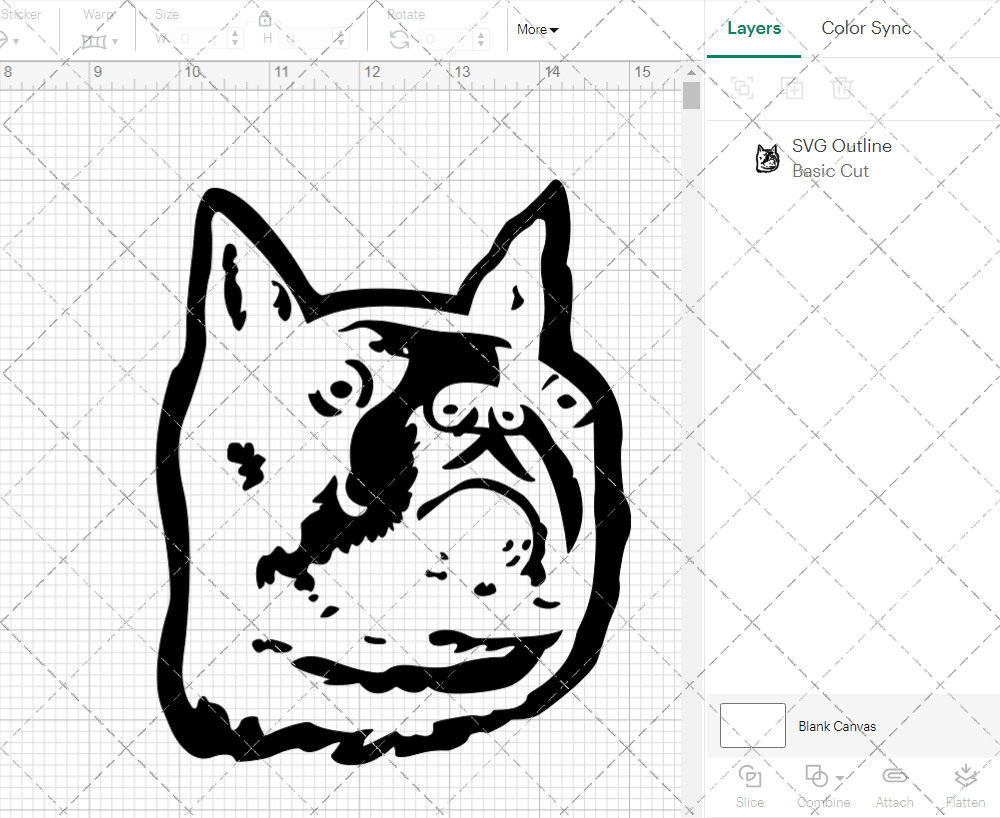Click the Delete layer icon
The height and width of the screenshot is (818, 1000).
842,88
